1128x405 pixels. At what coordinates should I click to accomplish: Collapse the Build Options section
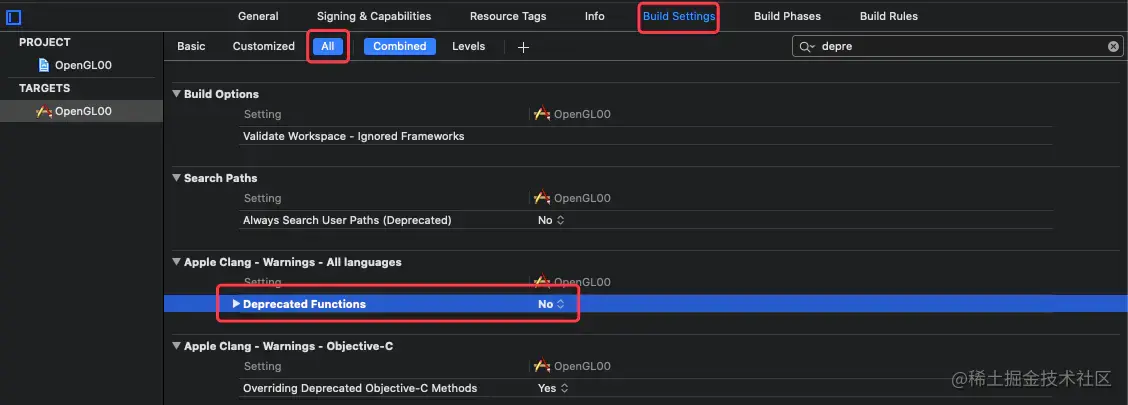click(176, 94)
